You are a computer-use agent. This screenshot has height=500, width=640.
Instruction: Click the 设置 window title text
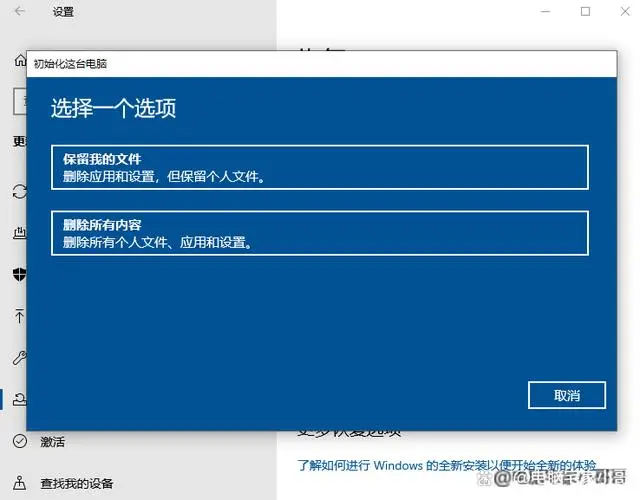(x=63, y=12)
